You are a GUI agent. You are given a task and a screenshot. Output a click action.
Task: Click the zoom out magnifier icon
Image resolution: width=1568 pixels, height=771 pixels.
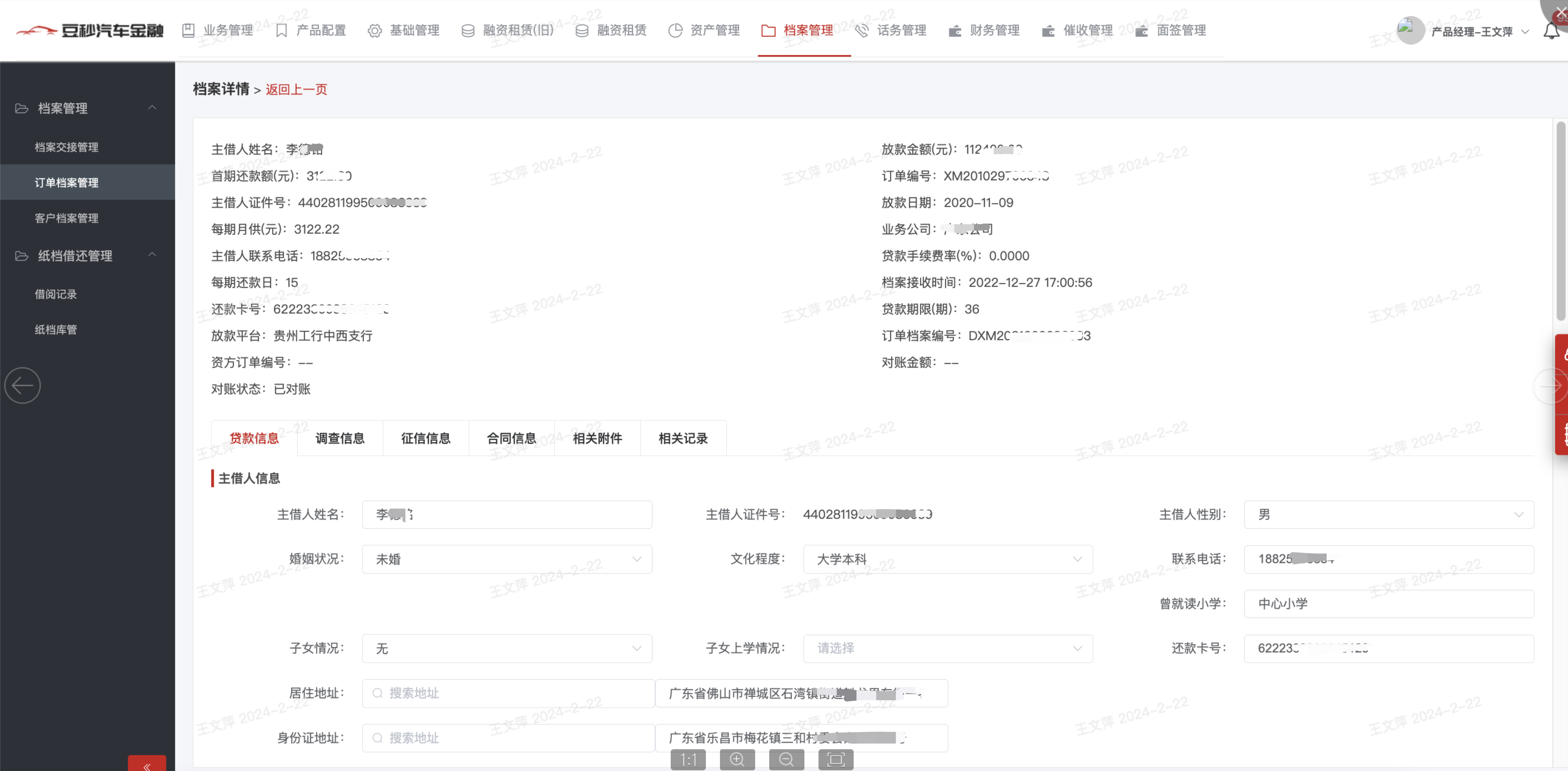tap(786, 759)
